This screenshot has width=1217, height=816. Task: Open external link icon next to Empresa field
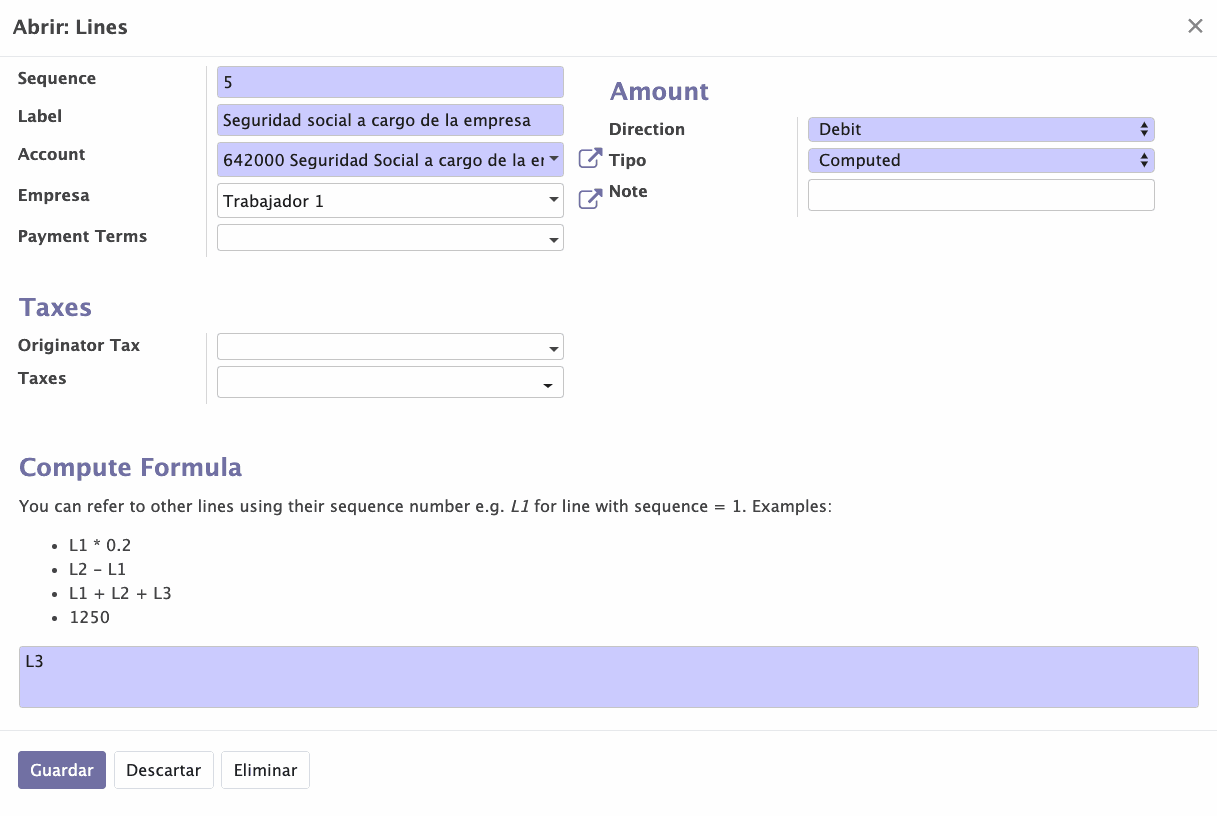tap(591, 199)
